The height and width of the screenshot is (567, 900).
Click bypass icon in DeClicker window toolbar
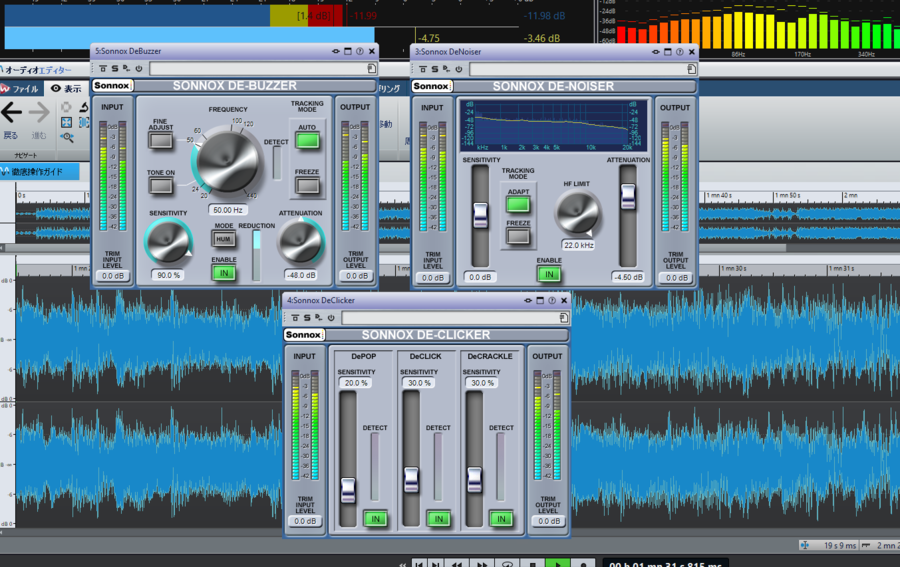pyautogui.click(x=295, y=317)
